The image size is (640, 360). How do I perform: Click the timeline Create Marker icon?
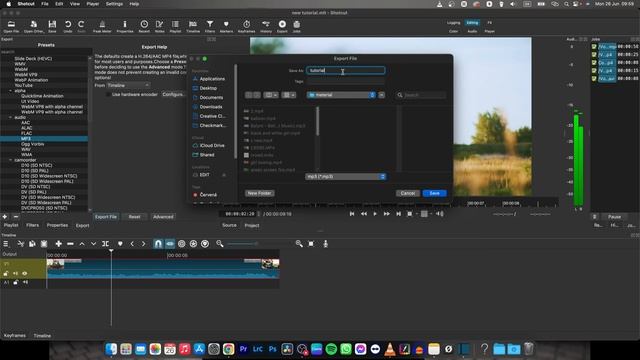(x=120, y=244)
